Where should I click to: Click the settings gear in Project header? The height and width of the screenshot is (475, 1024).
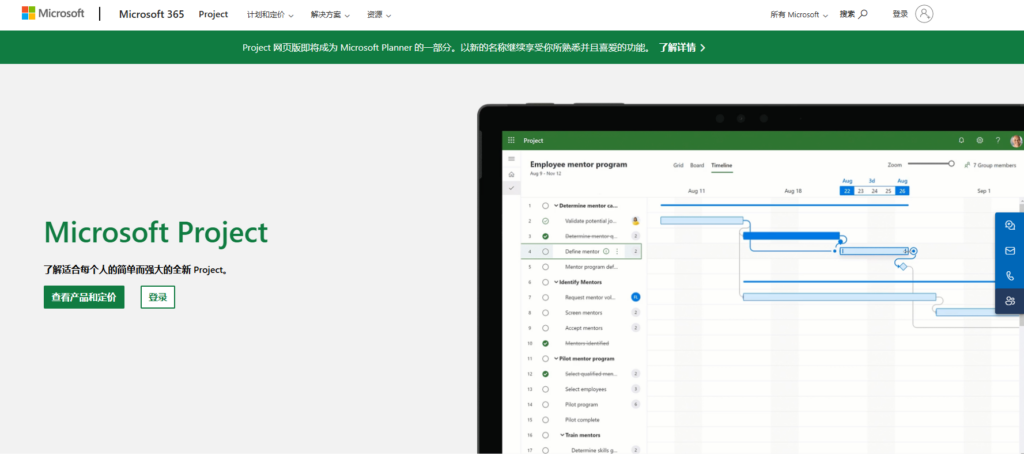980,141
